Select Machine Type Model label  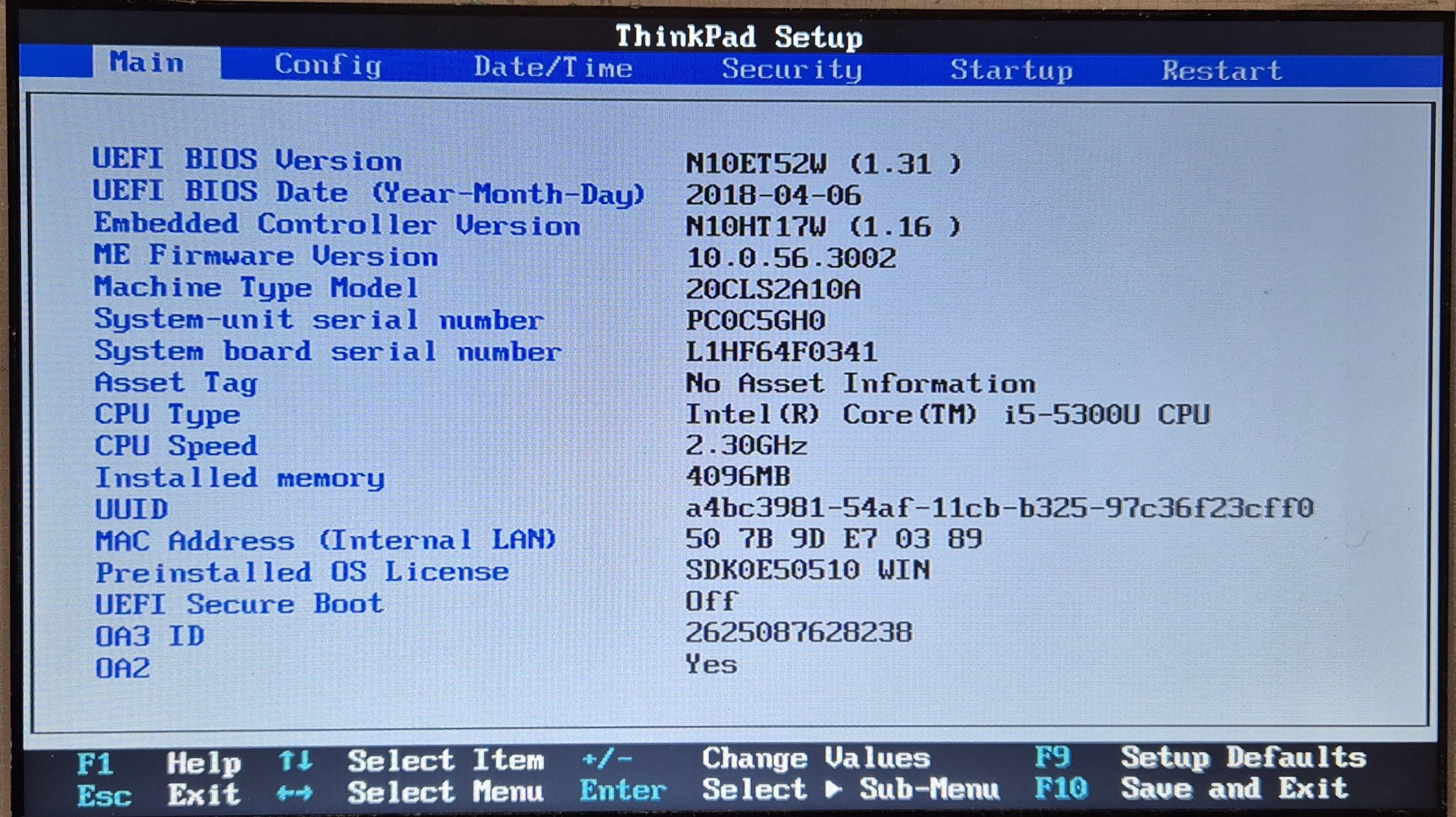pos(256,287)
